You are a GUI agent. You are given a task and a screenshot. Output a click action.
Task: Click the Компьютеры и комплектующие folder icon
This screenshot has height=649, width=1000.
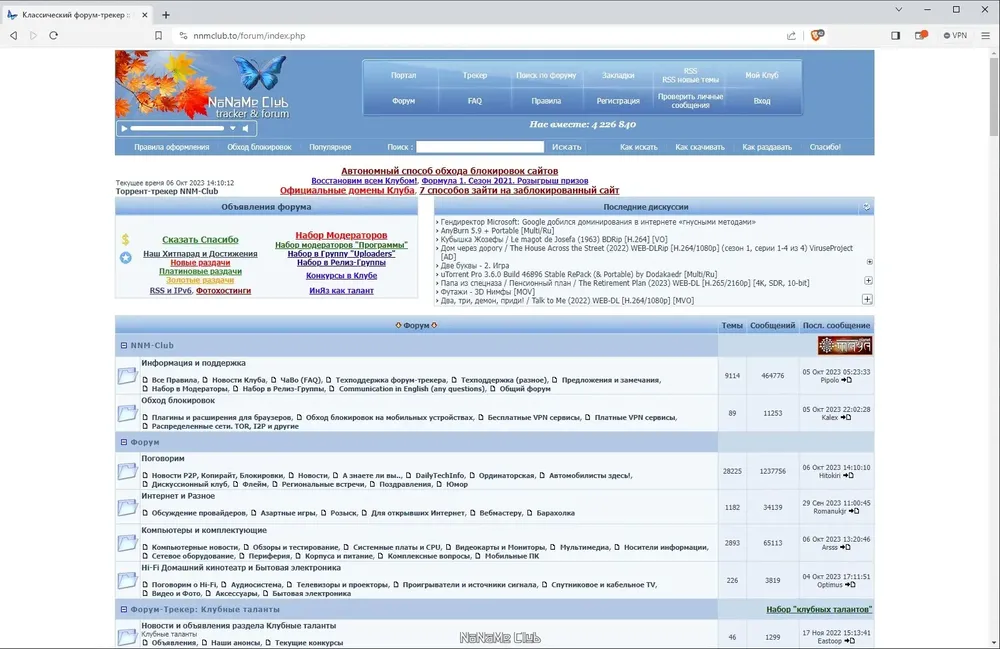(x=128, y=543)
